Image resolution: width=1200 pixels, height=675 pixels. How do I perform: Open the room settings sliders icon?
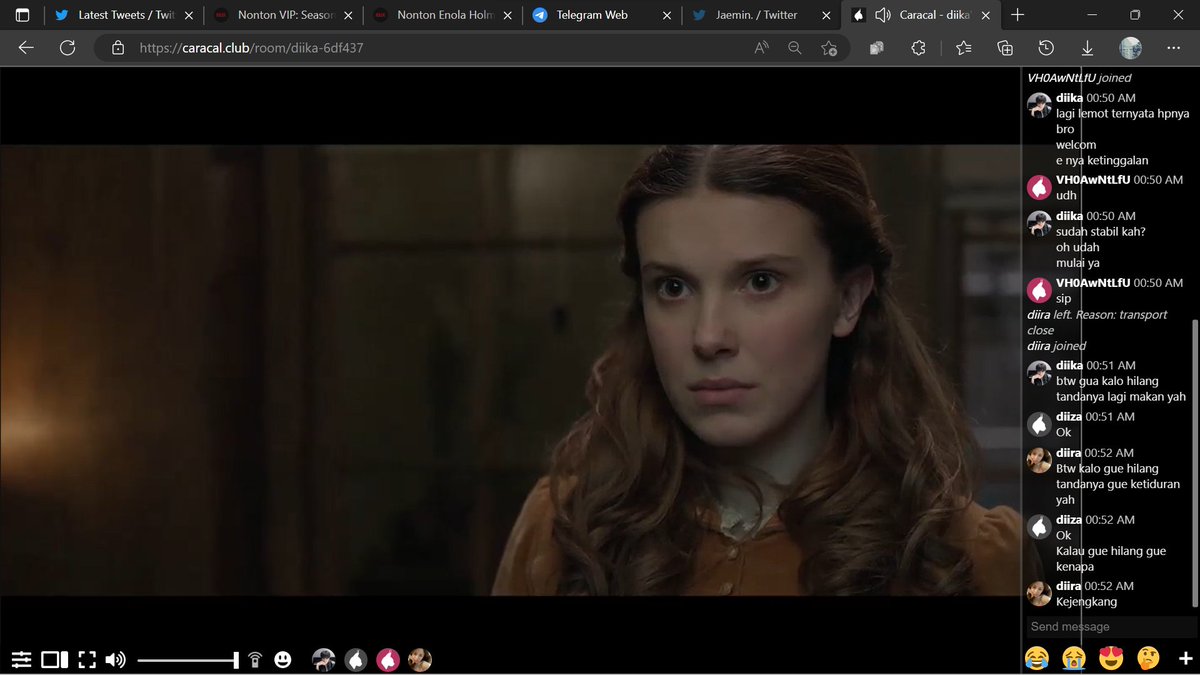21,659
